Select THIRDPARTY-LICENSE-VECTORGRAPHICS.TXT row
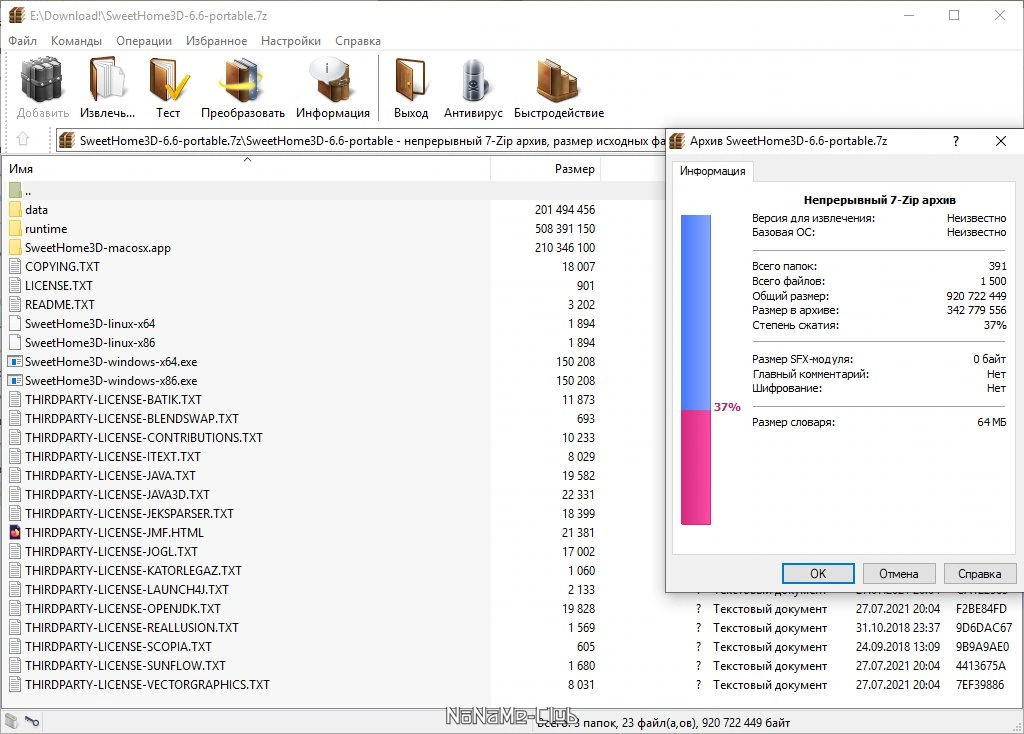 tap(512, 684)
